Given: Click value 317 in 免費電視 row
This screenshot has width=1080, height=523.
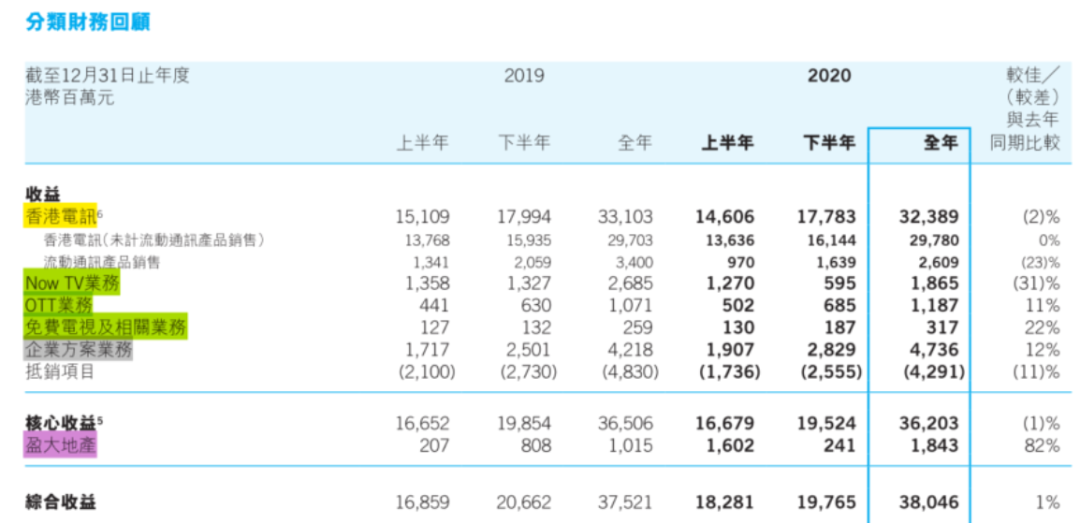Looking at the screenshot, I should (x=944, y=327).
